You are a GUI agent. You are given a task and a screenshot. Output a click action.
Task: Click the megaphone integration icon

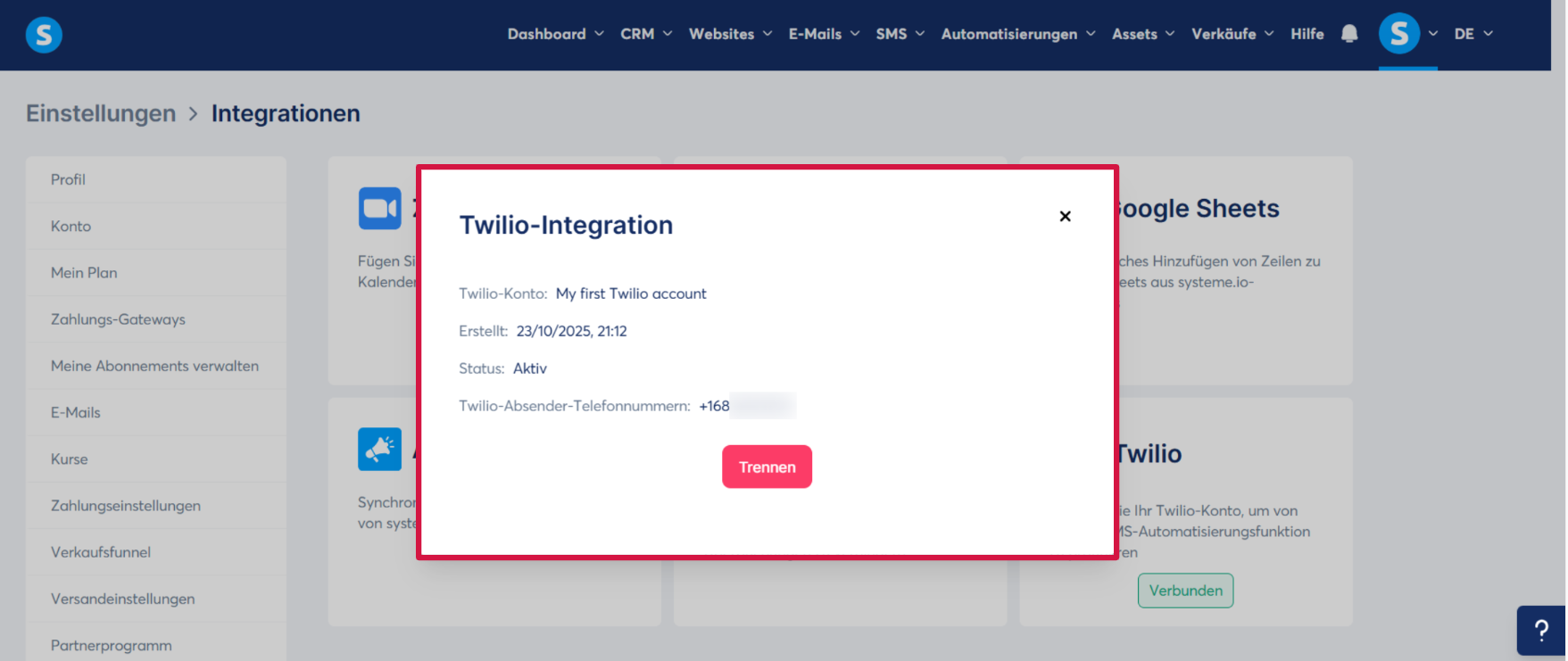pos(380,449)
